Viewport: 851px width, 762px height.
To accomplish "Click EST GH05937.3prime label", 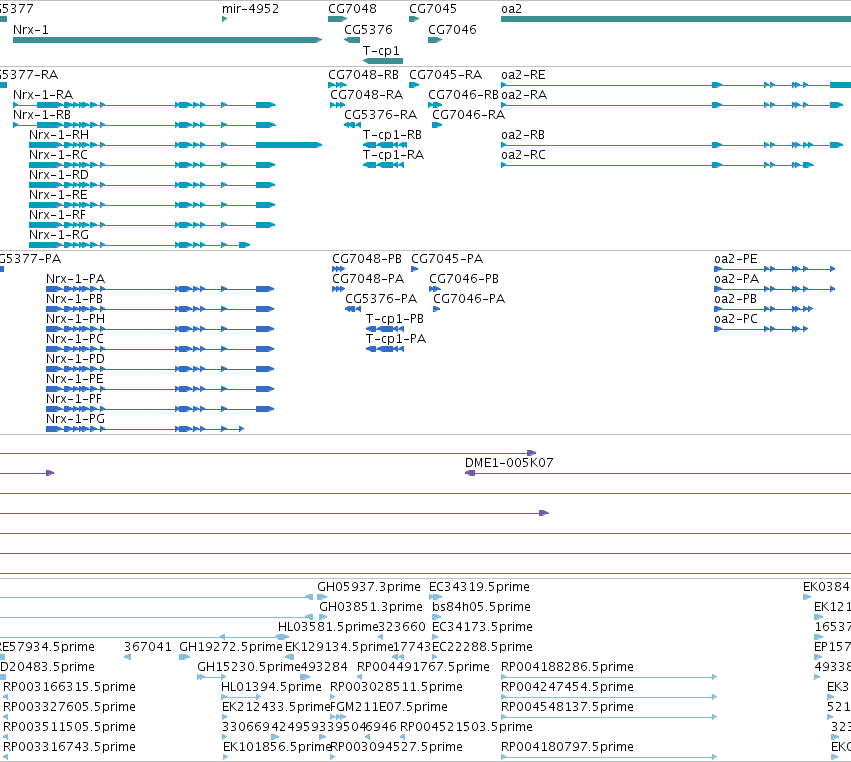I will tap(369, 587).
